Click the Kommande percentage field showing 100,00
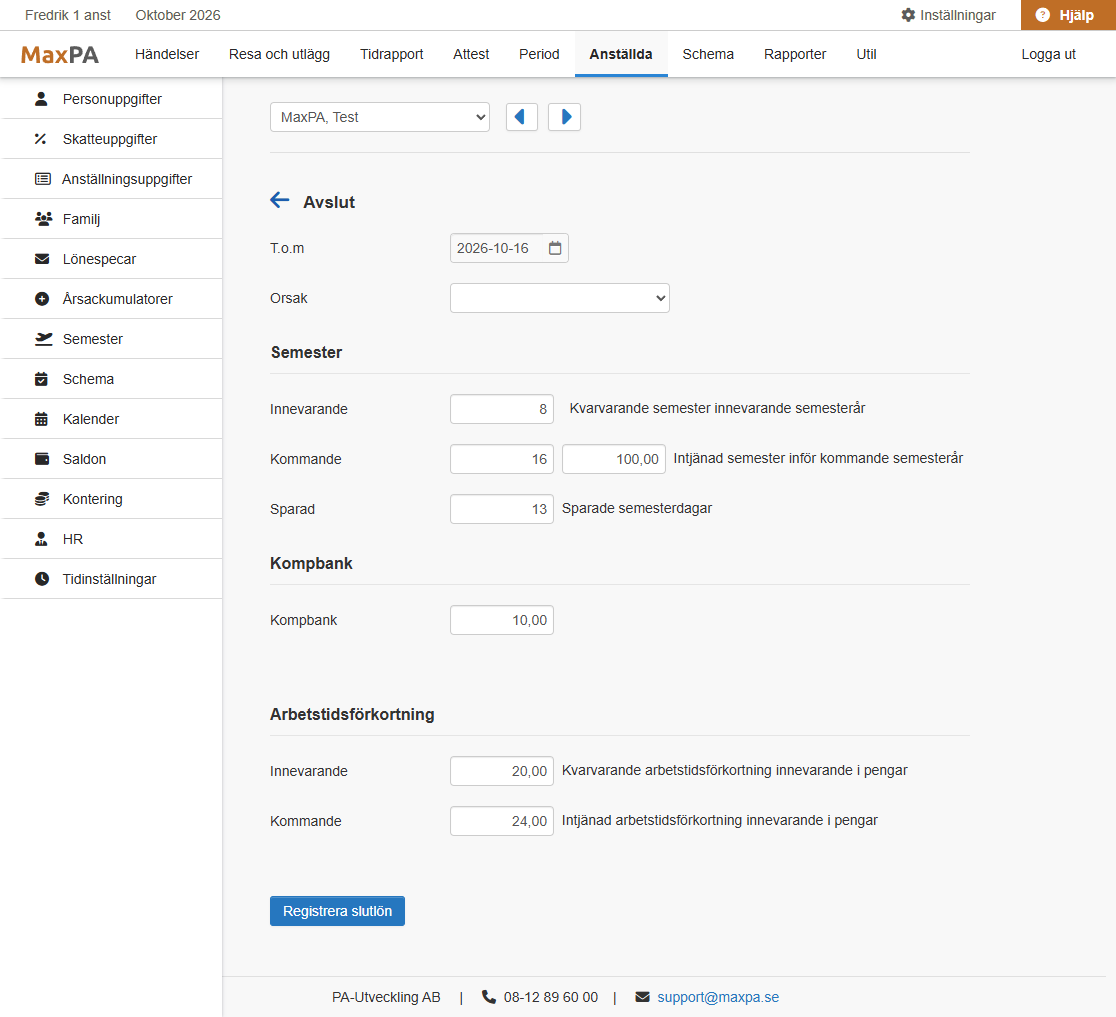Screen dimensions: 1116x1017 (614, 459)
